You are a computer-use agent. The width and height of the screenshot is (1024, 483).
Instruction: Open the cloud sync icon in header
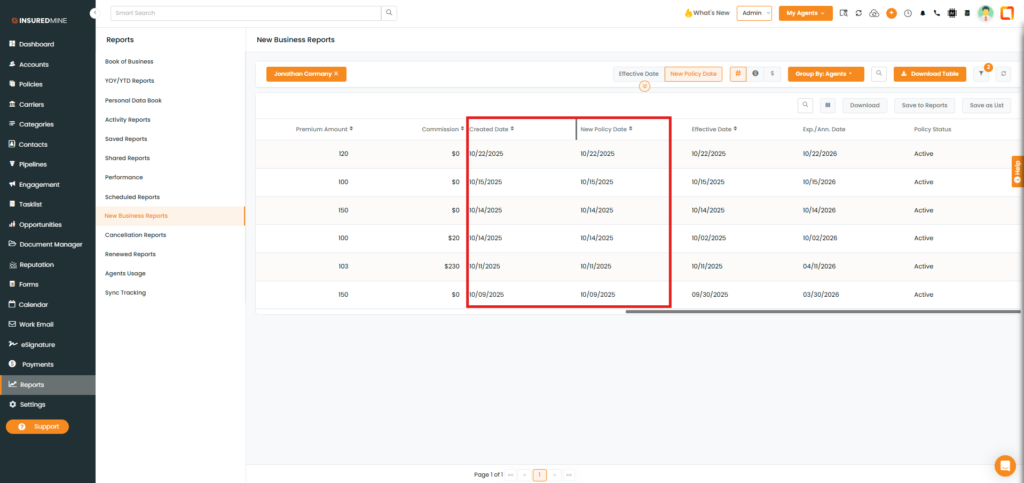(x=875, y=13)
